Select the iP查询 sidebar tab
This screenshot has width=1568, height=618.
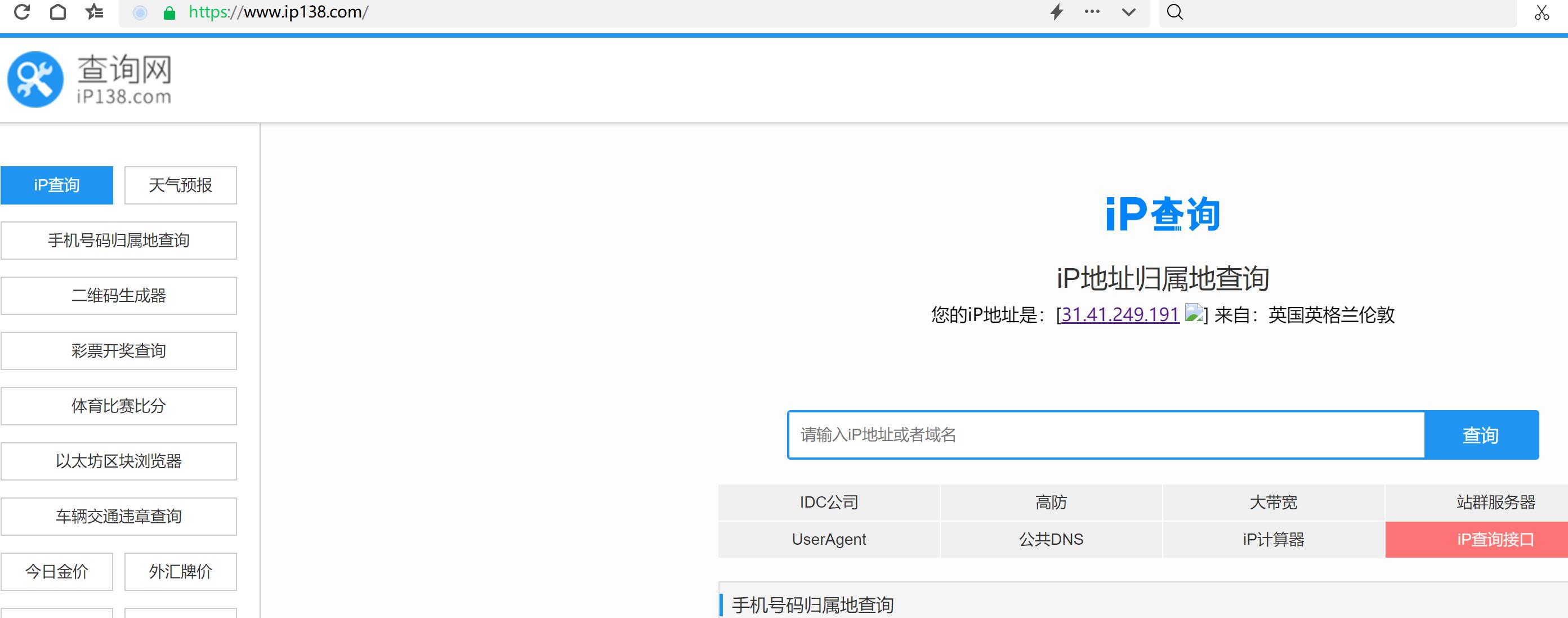point(57,185)
